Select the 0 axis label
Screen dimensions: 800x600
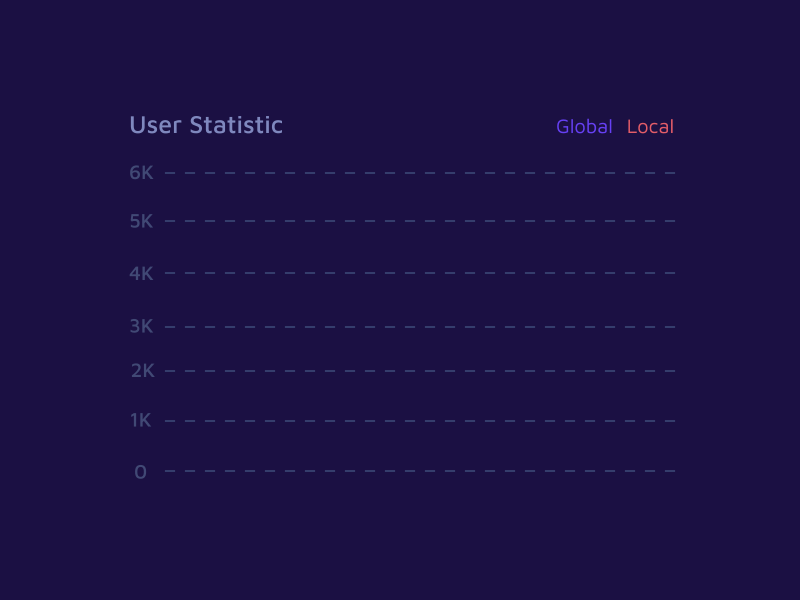tap(140, 471)
